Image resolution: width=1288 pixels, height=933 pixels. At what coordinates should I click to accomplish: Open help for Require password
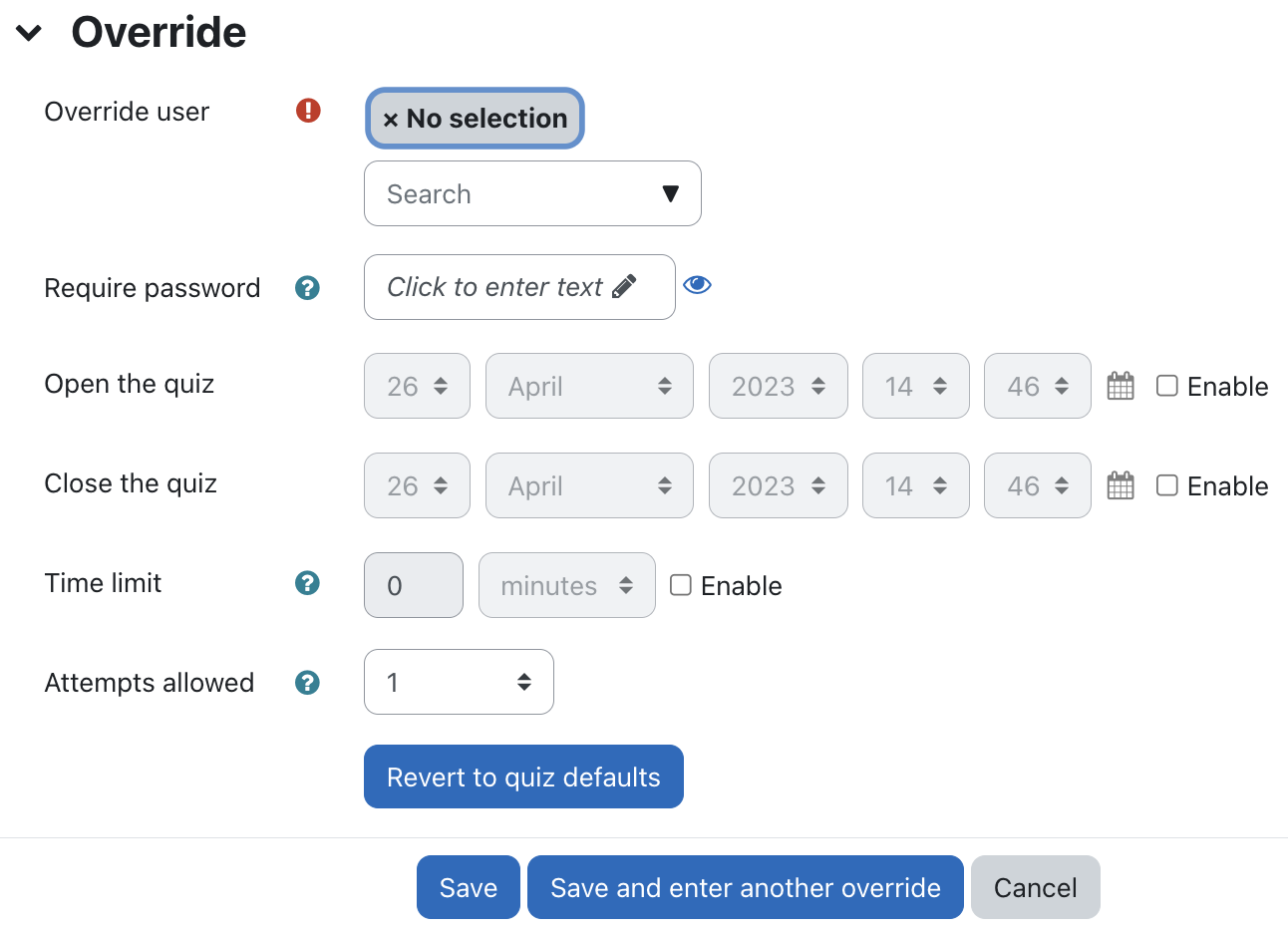[307, 288]
